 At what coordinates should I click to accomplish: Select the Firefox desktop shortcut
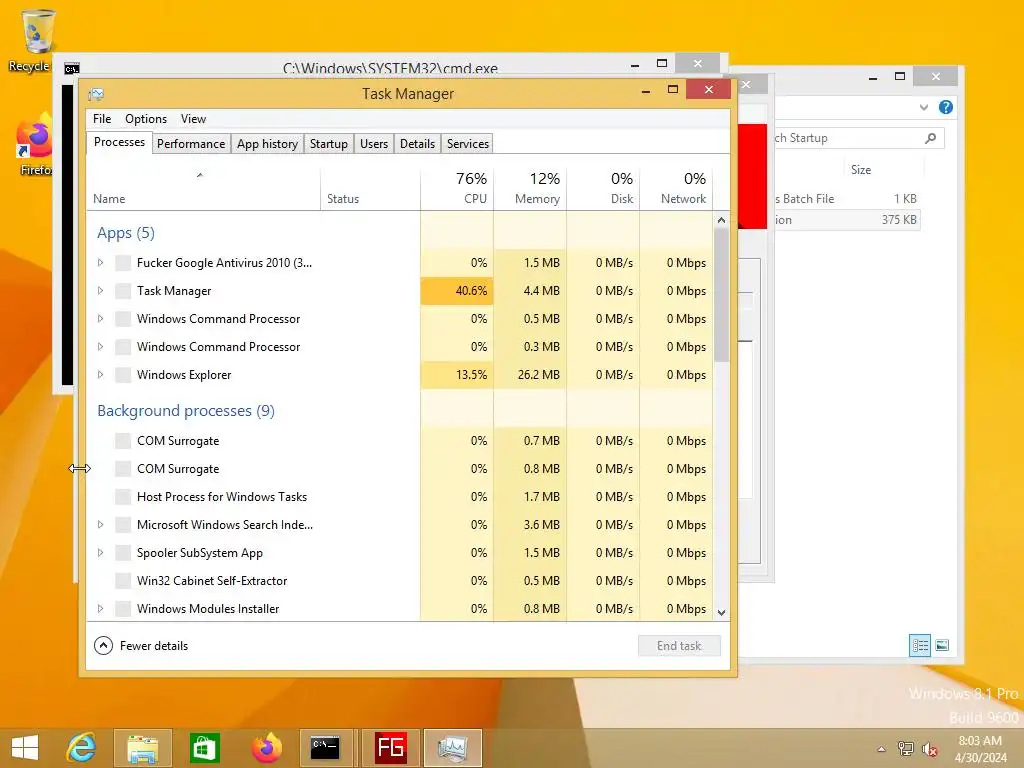tap(34, 145)
